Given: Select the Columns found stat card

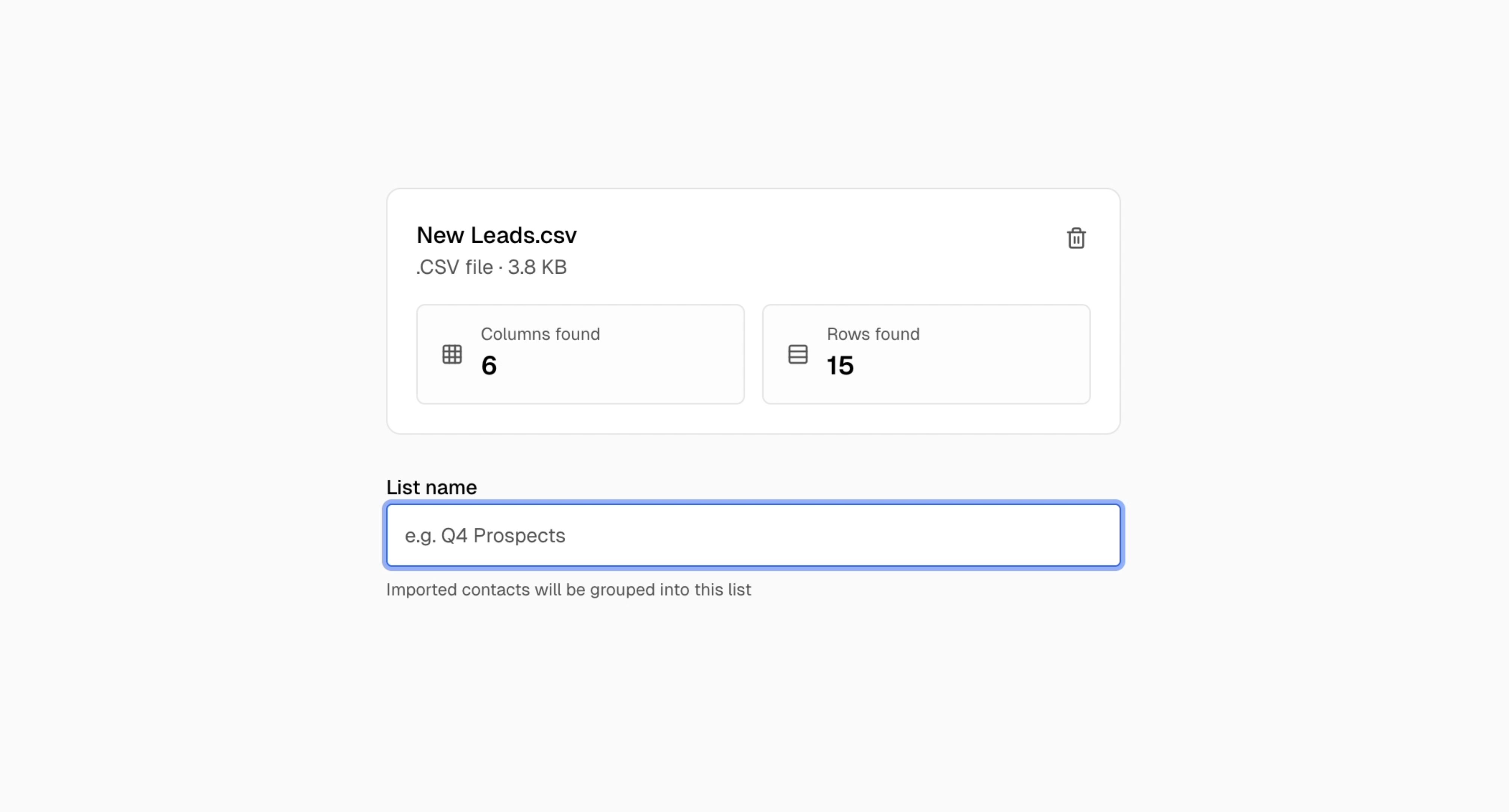Looking at the screenshot, I should tap(580, 353).
